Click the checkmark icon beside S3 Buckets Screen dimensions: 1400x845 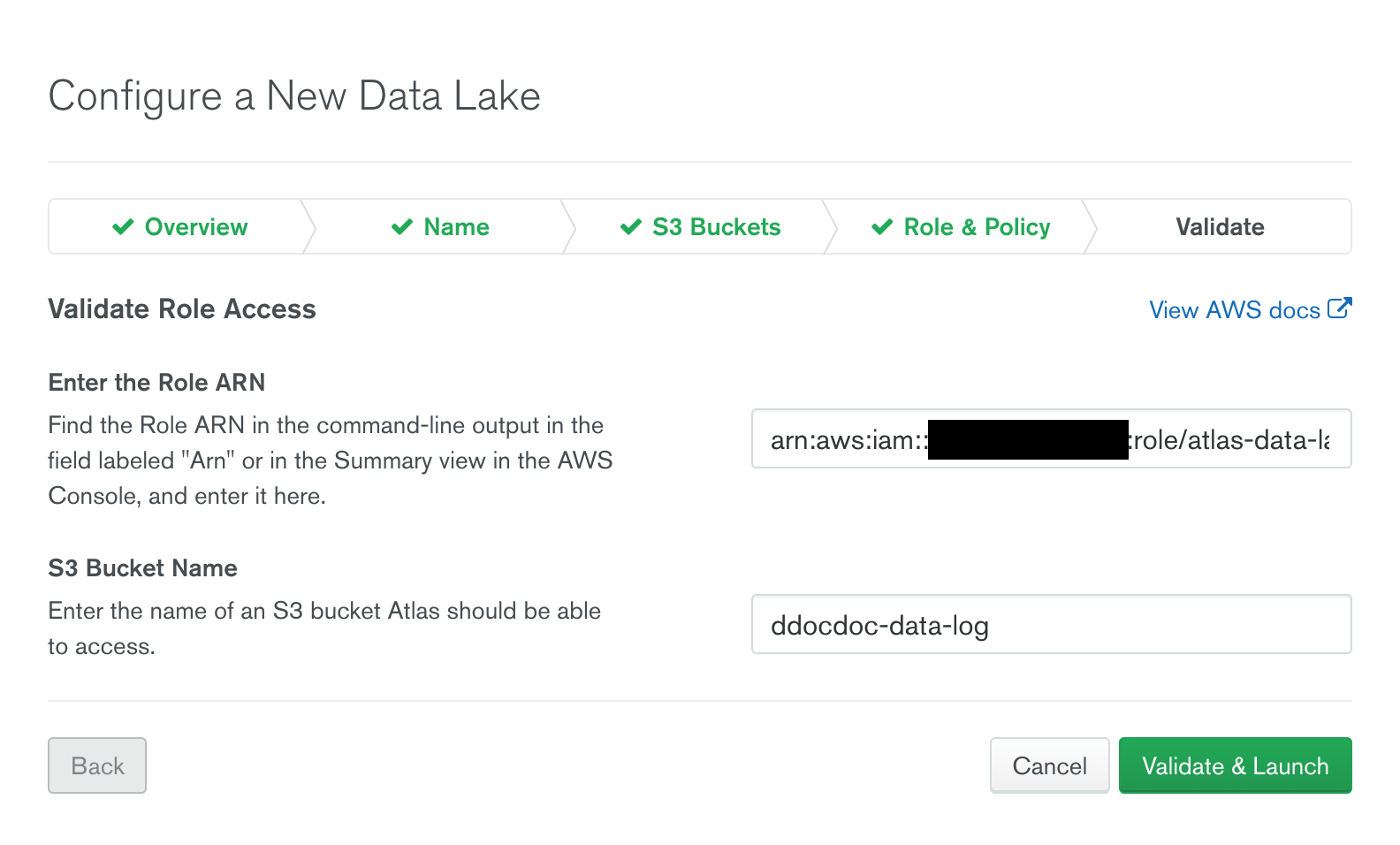631,227
